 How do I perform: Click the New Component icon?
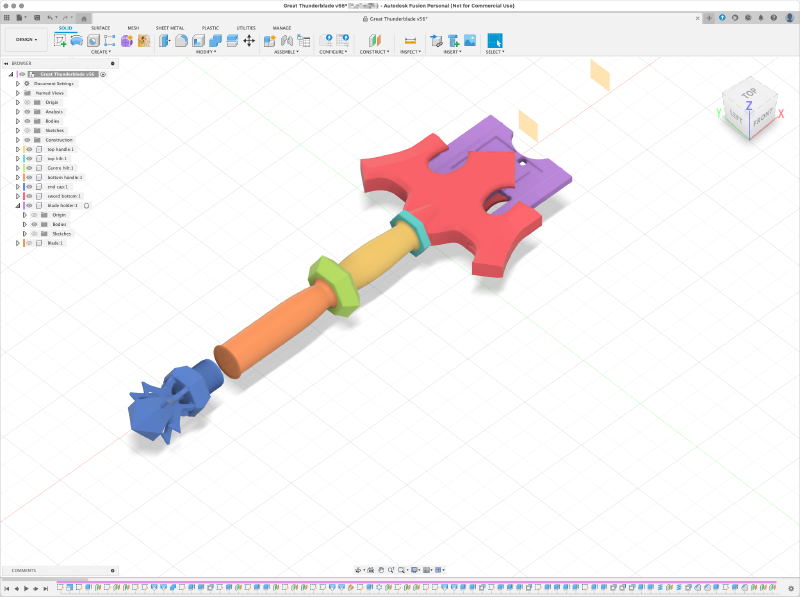point(269,41)
